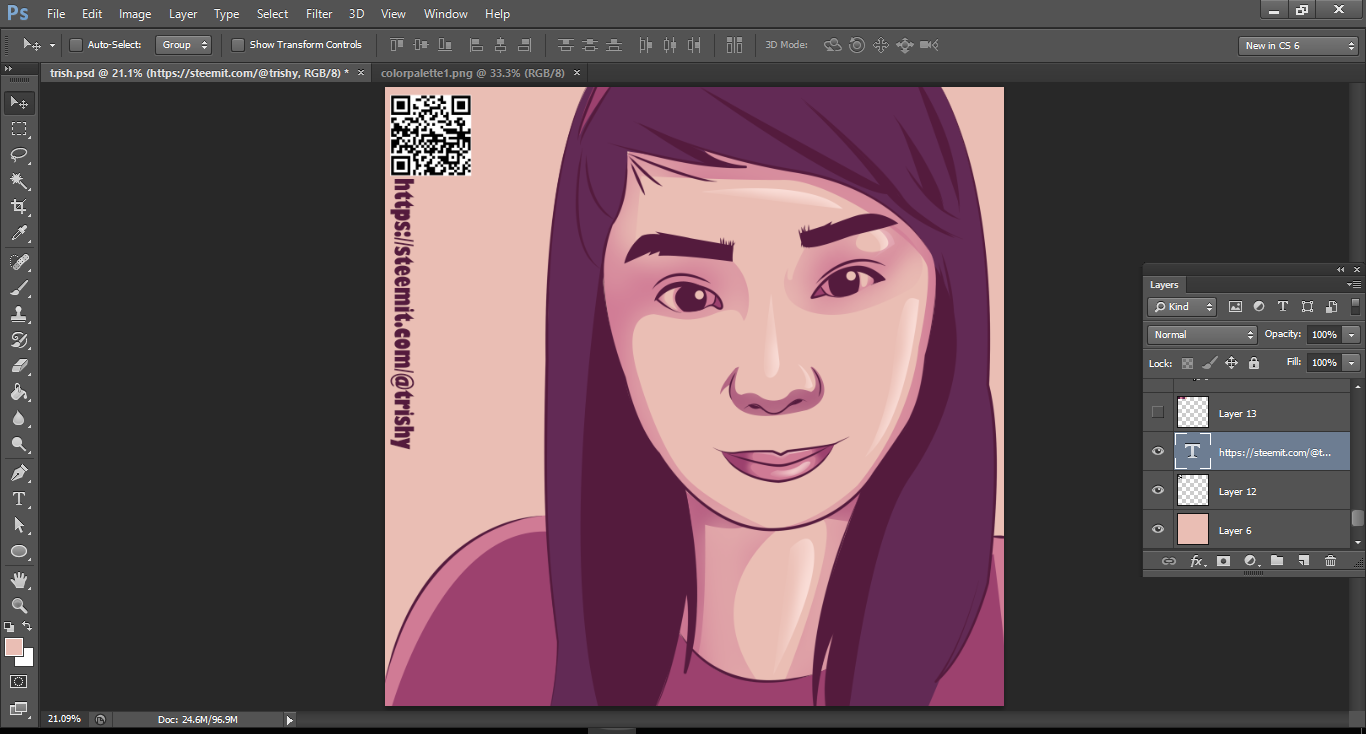Activate the Eyedropper tool
The width and height of the screenshot is (1366, 734).
pyautogui.click(x=19, y=234)
